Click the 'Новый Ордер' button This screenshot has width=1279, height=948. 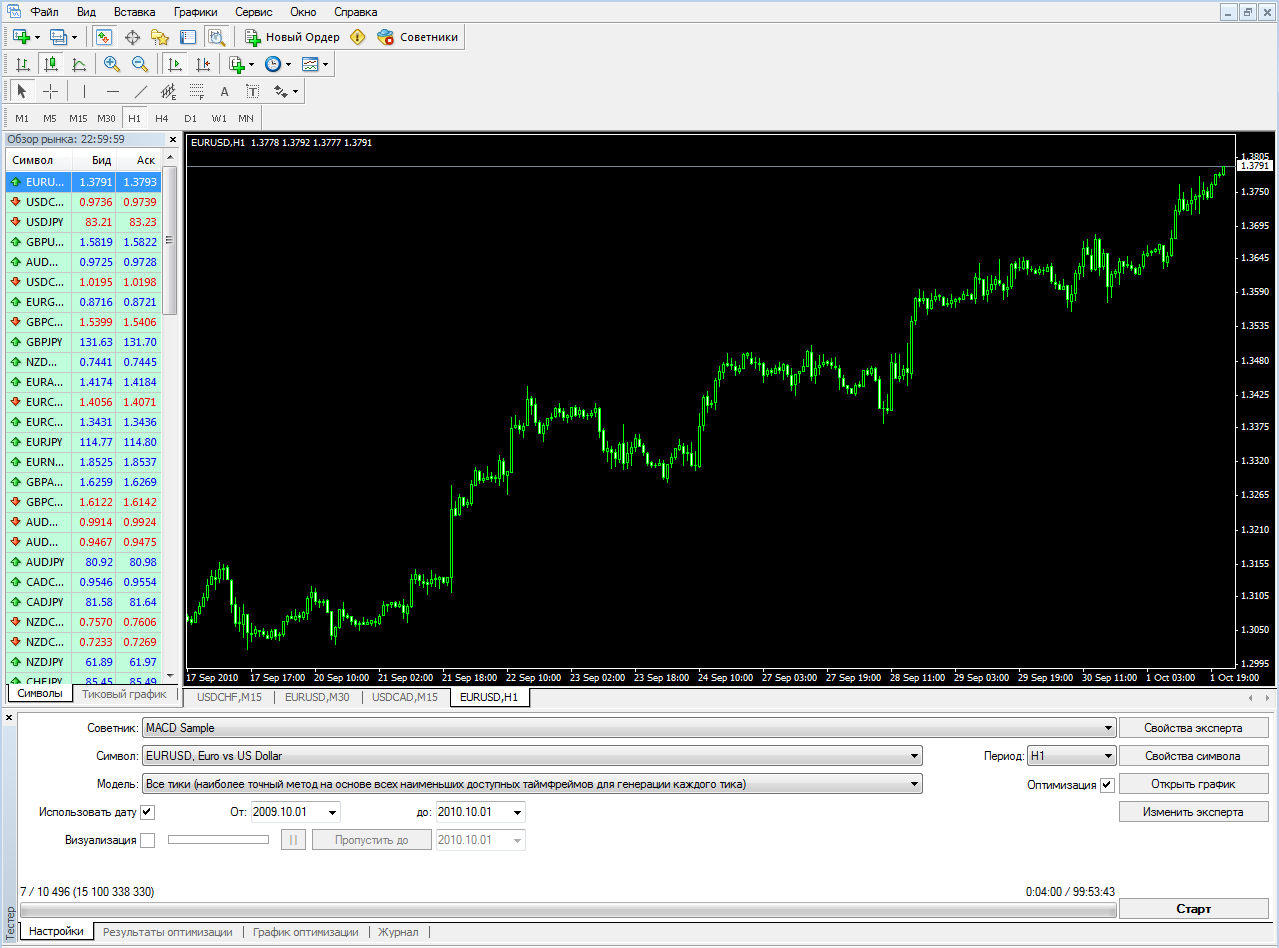(293, 37)
